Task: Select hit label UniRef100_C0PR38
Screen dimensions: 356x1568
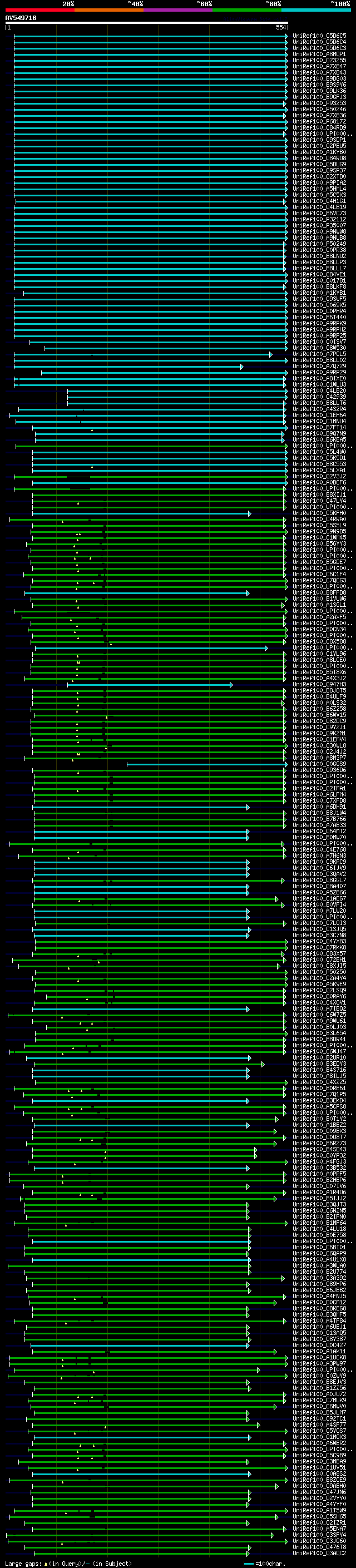Action: point(319,250)
